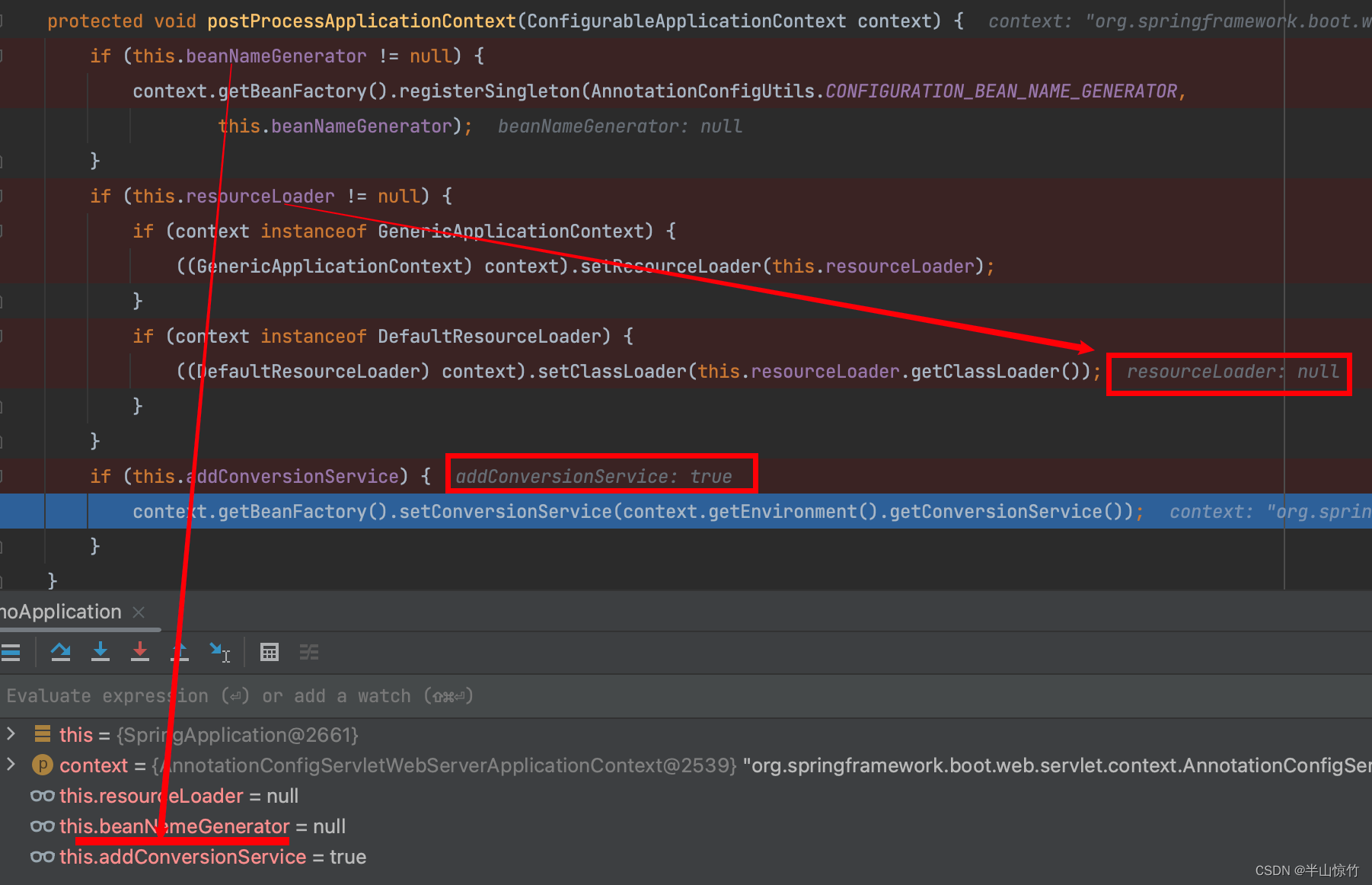Viewport: 1372px width, 885px height.
Task: Click the Run to Cursor icon
Action: pyautogui.click(x=220, y=652)
